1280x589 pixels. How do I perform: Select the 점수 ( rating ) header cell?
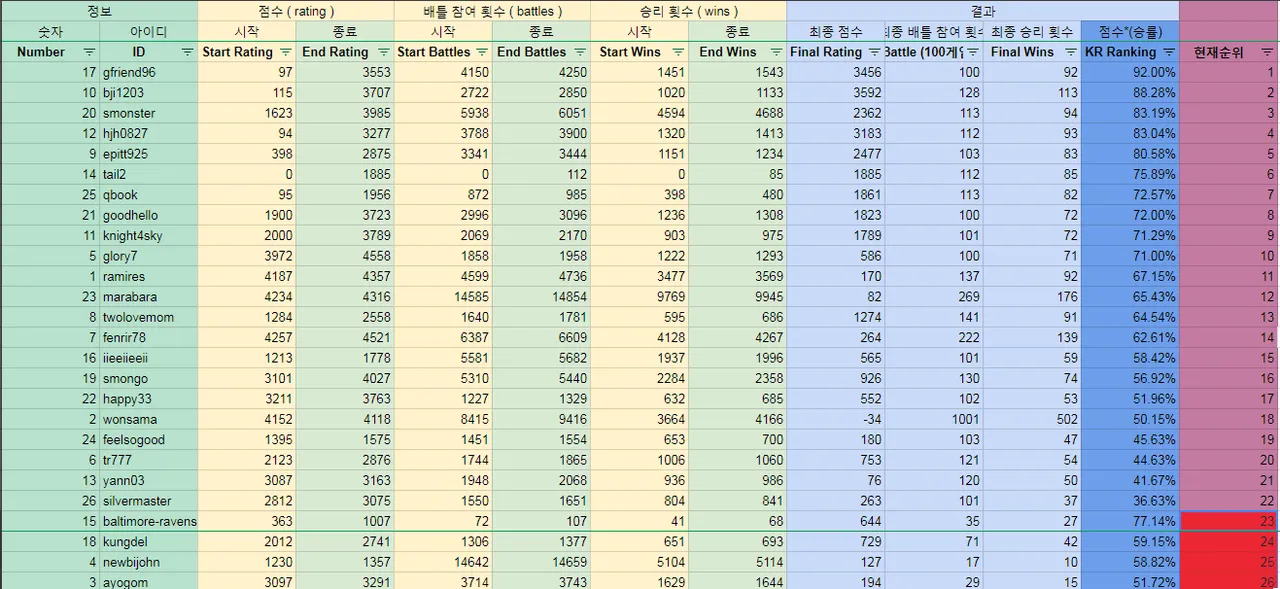(296, 11)
